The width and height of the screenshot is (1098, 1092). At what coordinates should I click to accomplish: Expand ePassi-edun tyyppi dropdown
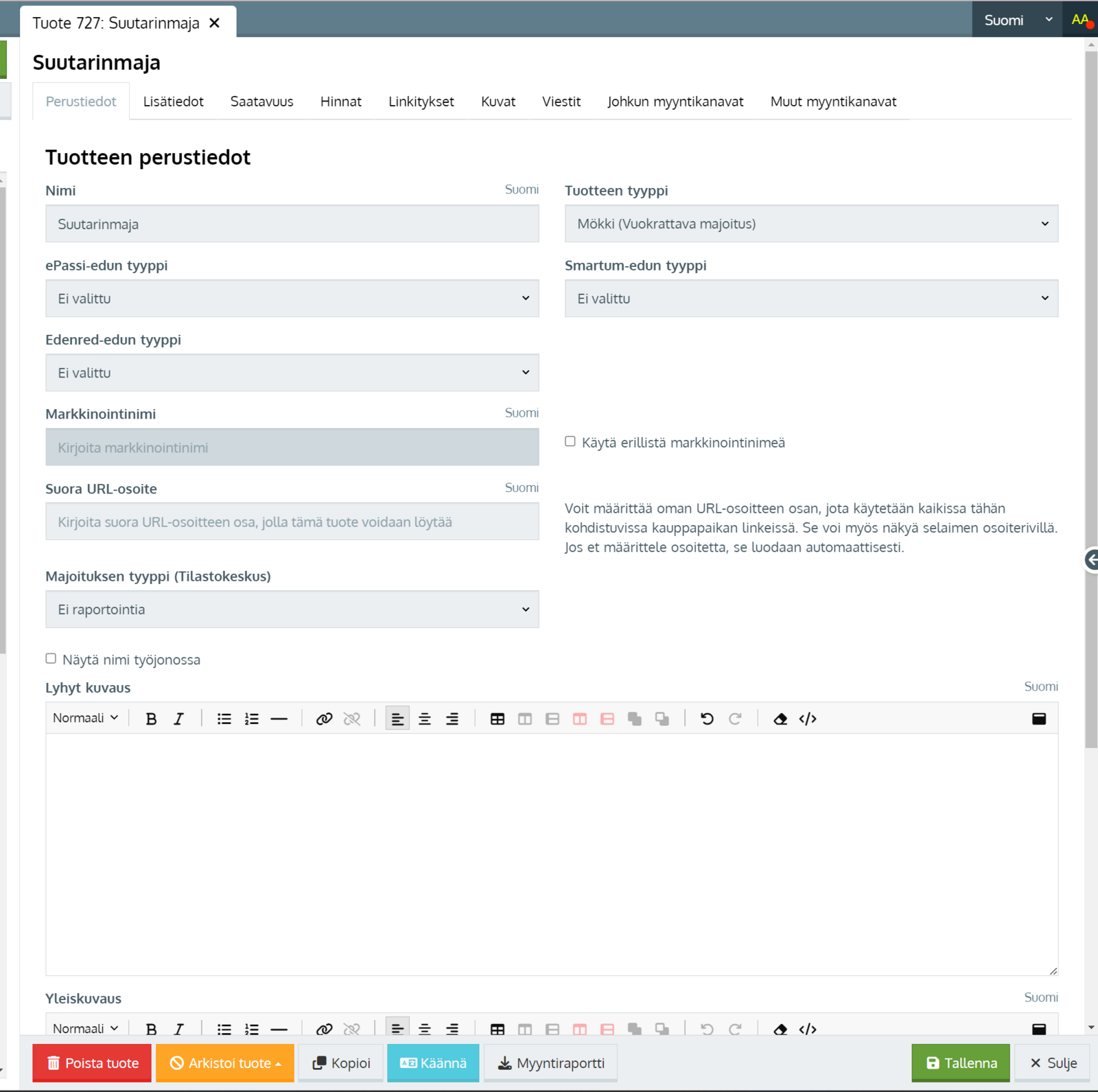[x=292, y=299]
